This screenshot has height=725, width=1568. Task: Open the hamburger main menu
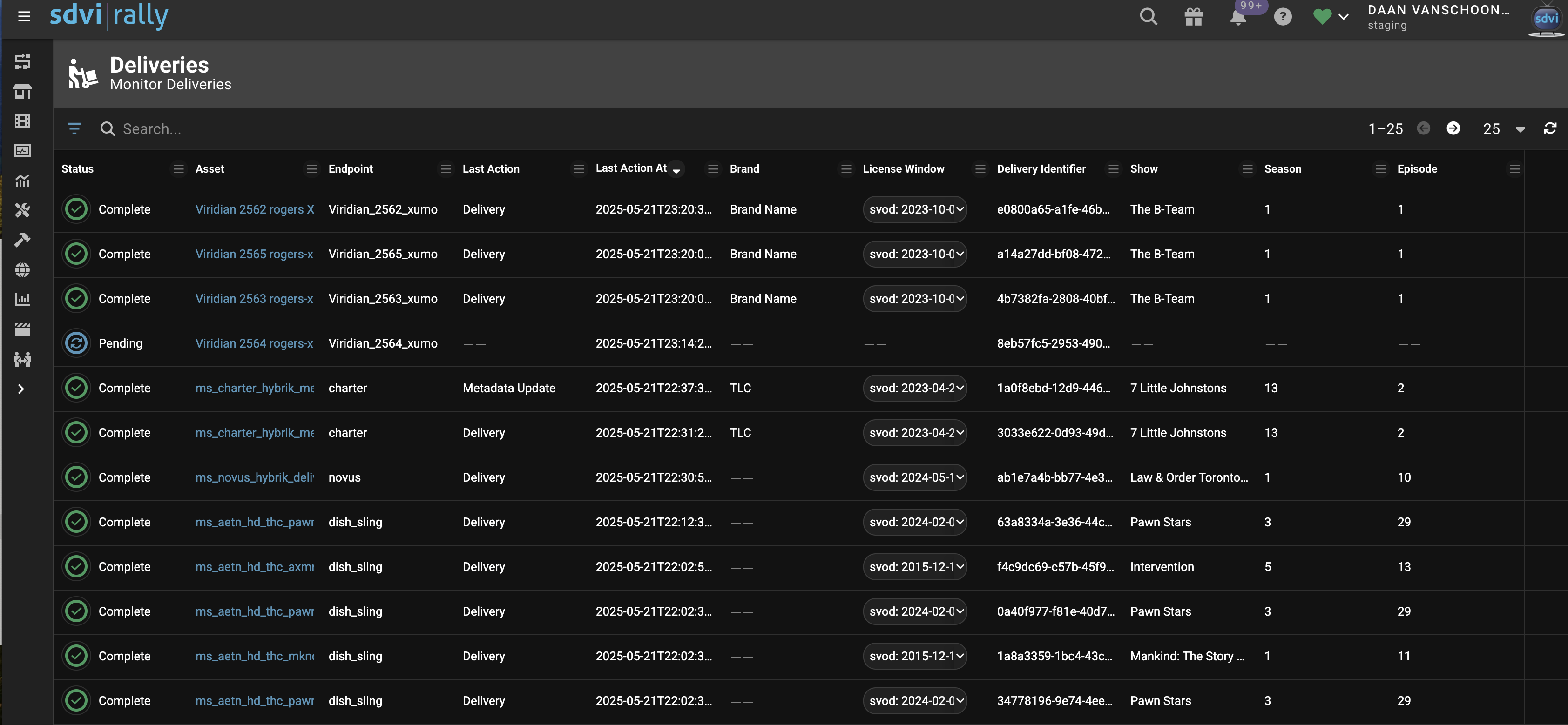24,16
